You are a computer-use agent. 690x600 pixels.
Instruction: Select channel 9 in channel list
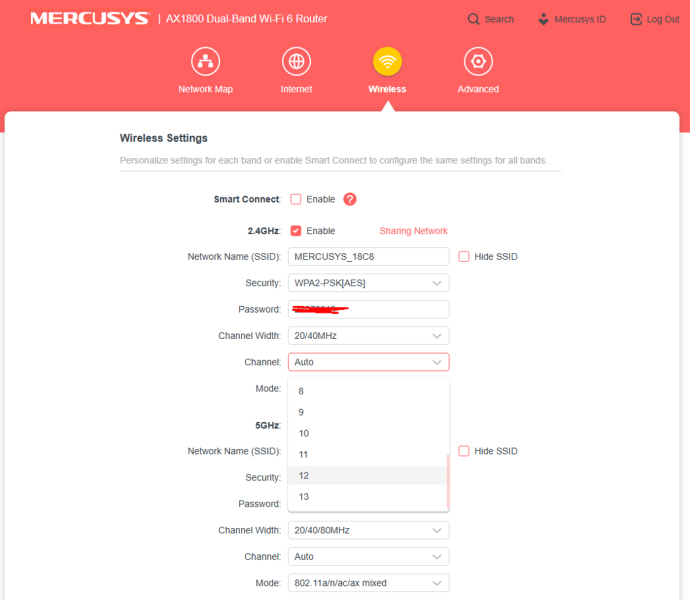point(367,412)
